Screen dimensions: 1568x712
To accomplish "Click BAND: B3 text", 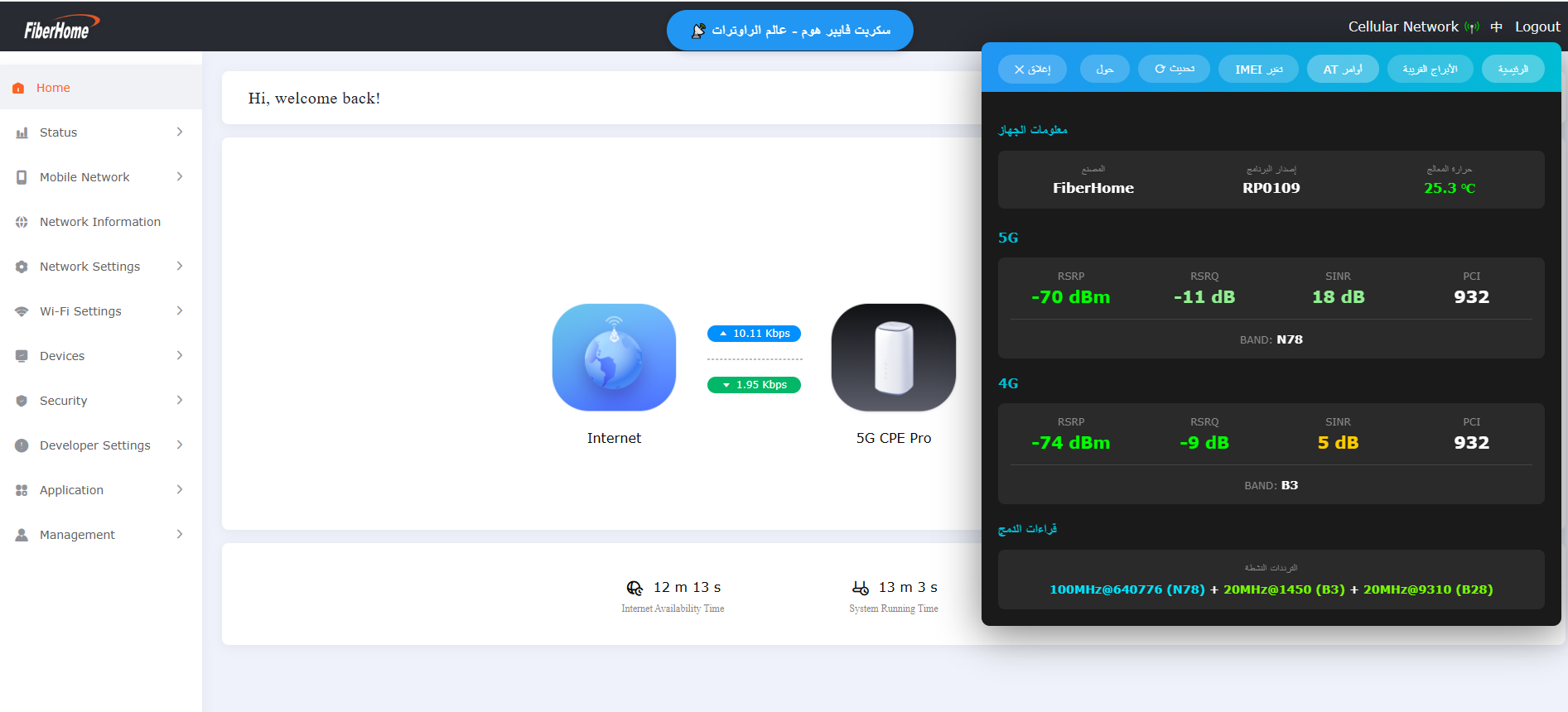I will point(1271,485).
